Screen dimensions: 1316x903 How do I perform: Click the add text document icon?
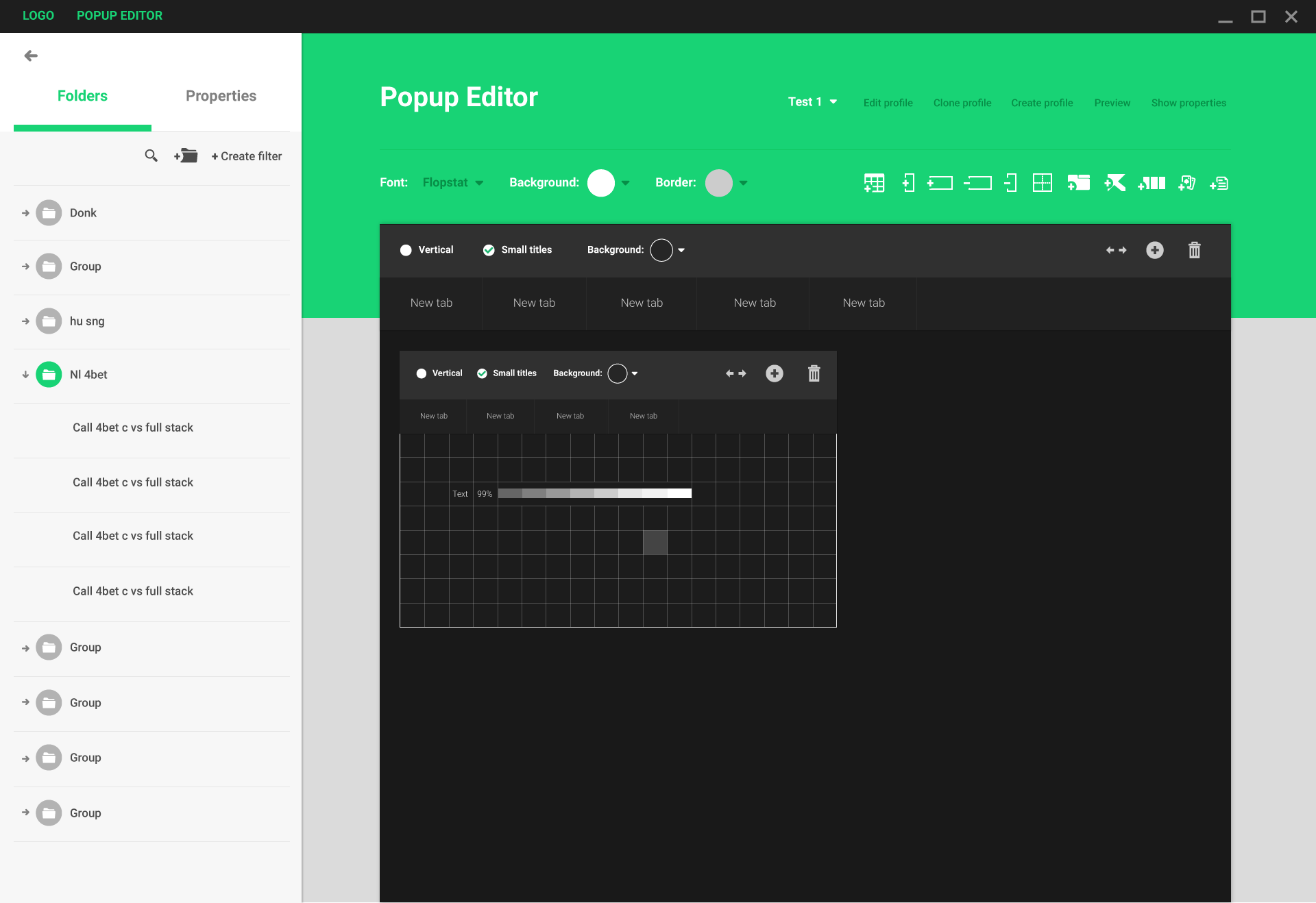pos(1219,183)
